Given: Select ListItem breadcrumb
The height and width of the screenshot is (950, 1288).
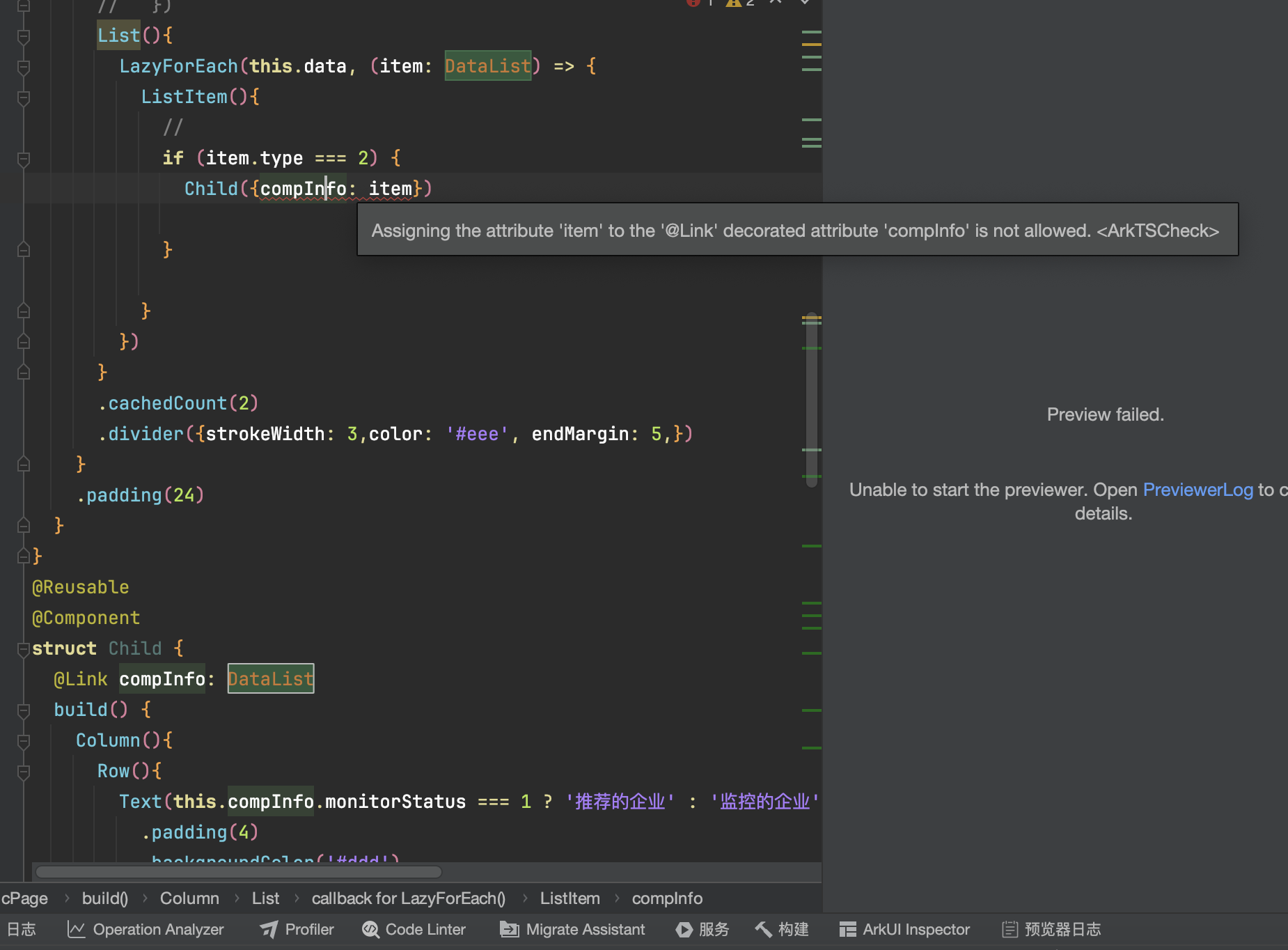Looking at the screenshot, I should point(570,898).
